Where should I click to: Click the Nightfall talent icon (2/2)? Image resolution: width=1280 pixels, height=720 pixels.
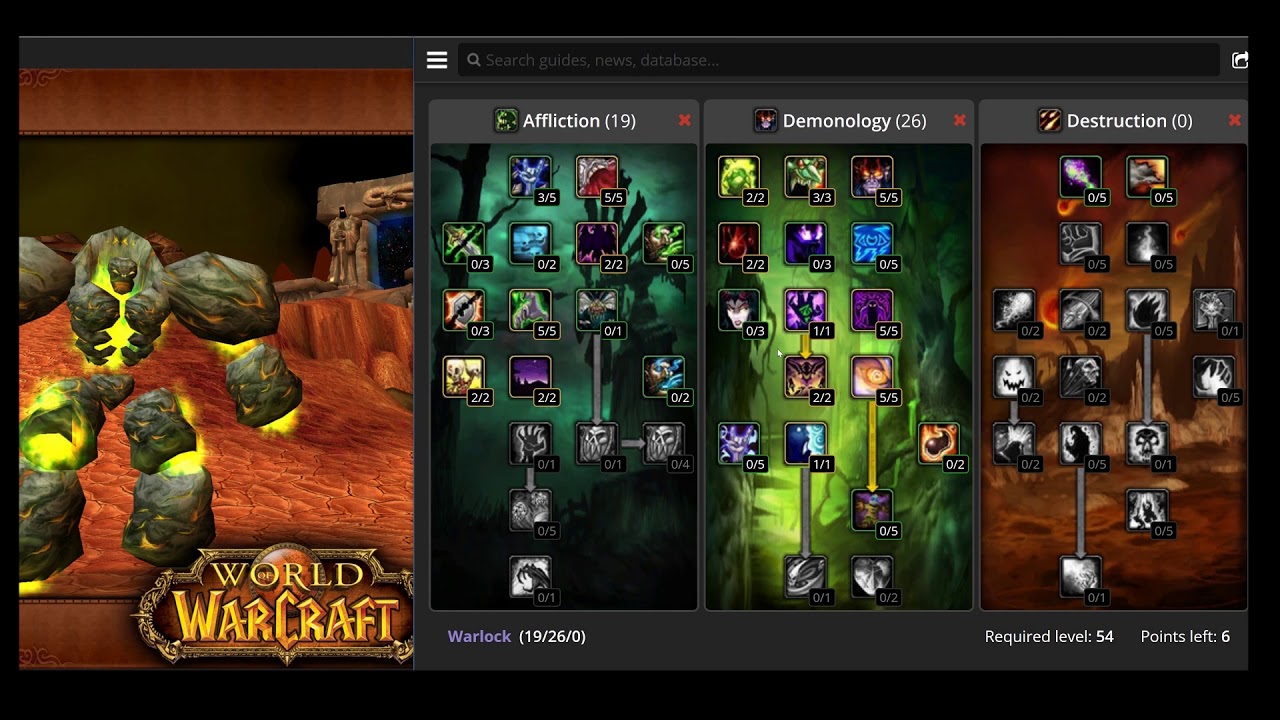tap(530, 377)
